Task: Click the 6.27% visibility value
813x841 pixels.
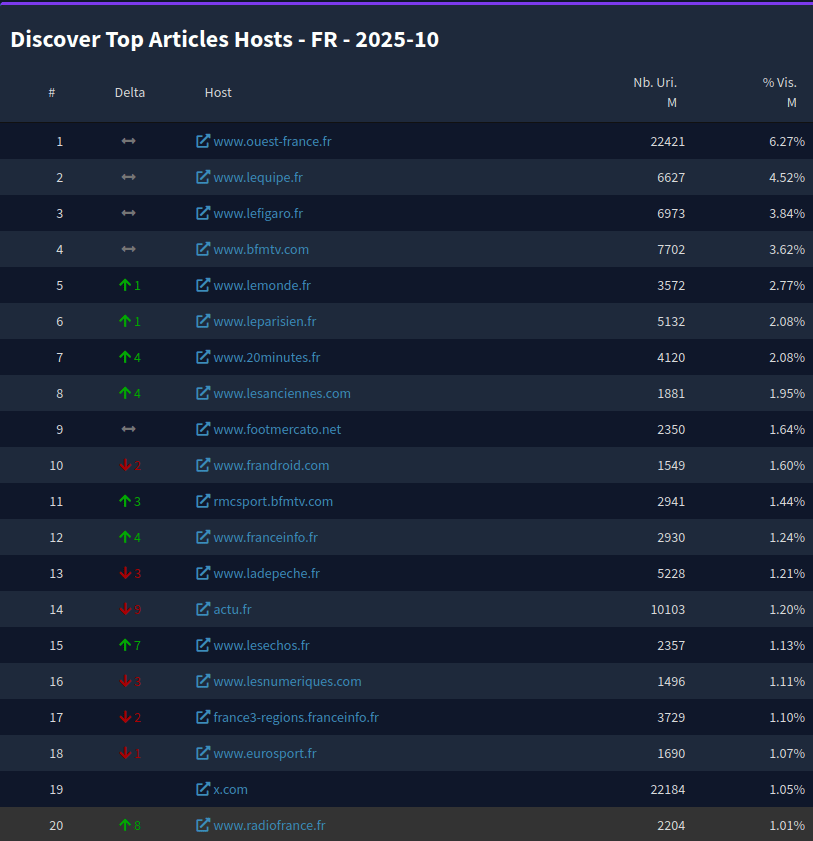Action: (787, 142)
